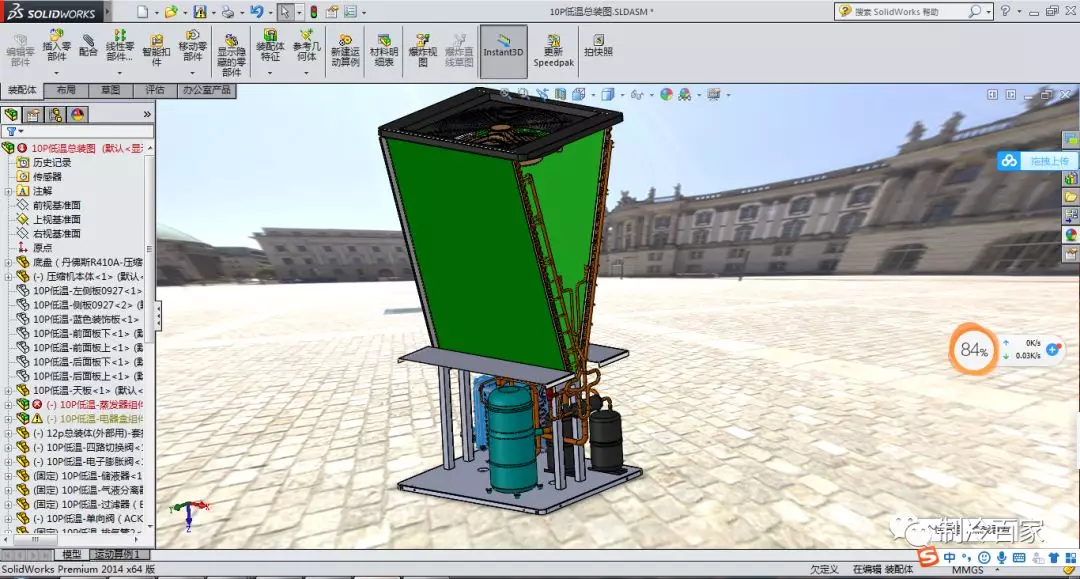Open the FeatureManager design tree tab
The image size is (1080, 579).
[11, 114]
